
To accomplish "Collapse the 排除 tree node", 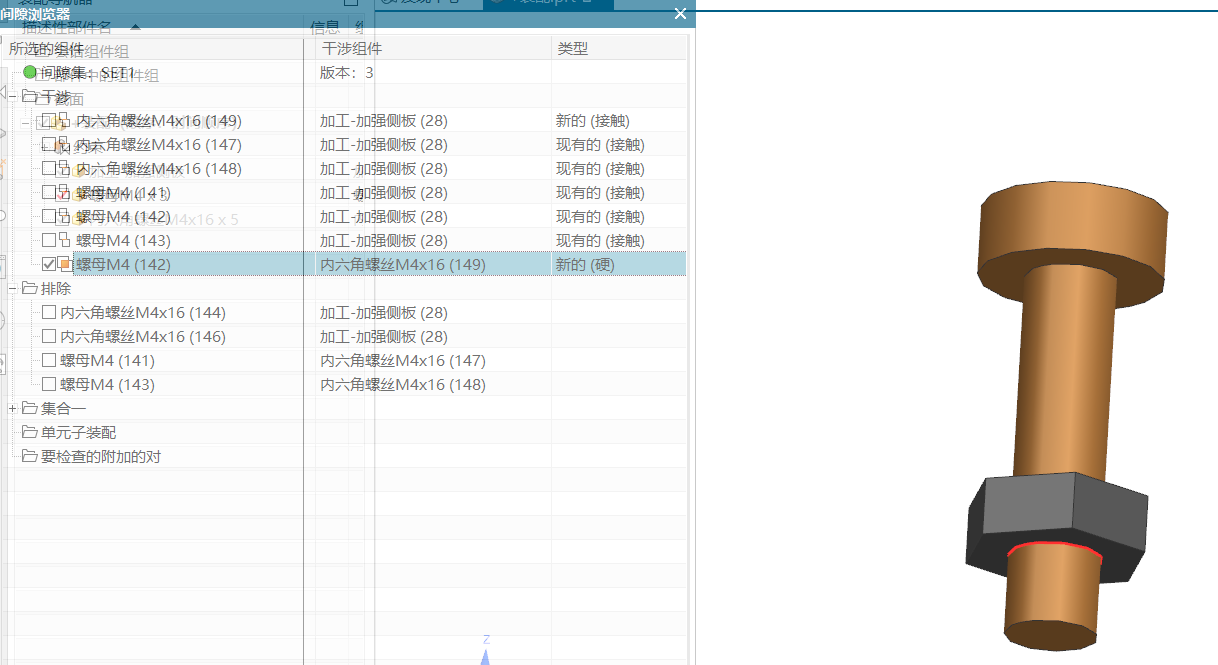I will pos(12,288).
